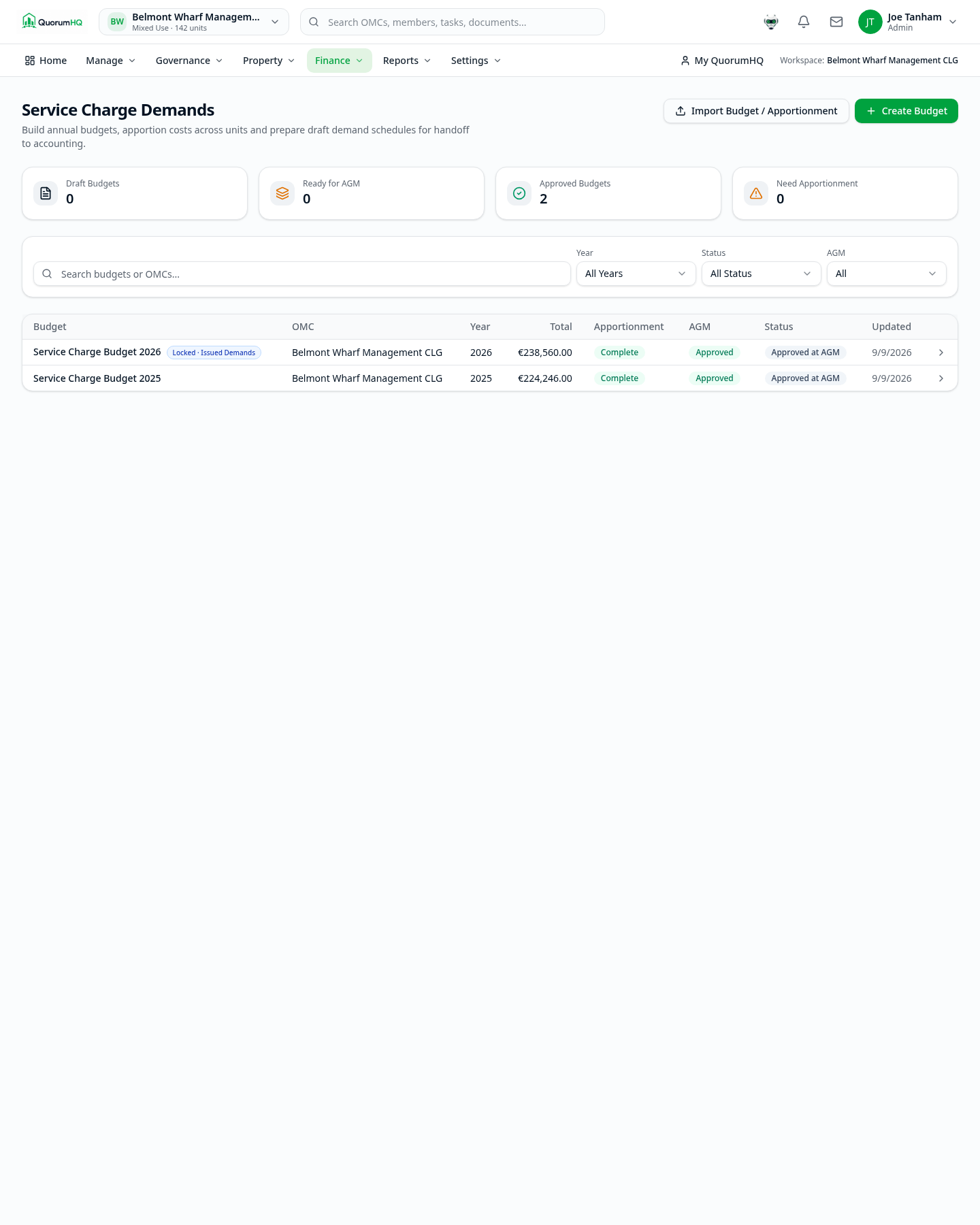Image resolution: width=980 pixels, height=1225 pixels.
Task: Click the Apportionment column header
Action: [629, 327]
